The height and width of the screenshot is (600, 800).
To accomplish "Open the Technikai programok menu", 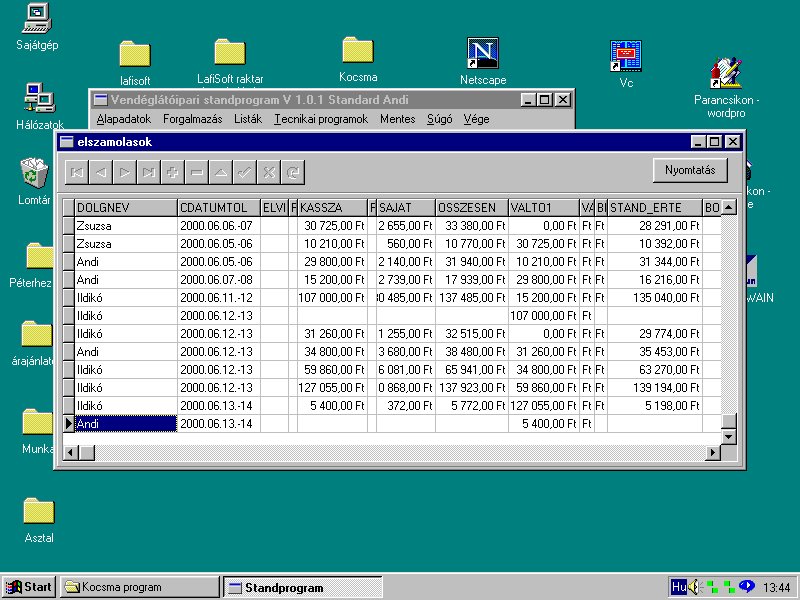I will tap(321, 119).
